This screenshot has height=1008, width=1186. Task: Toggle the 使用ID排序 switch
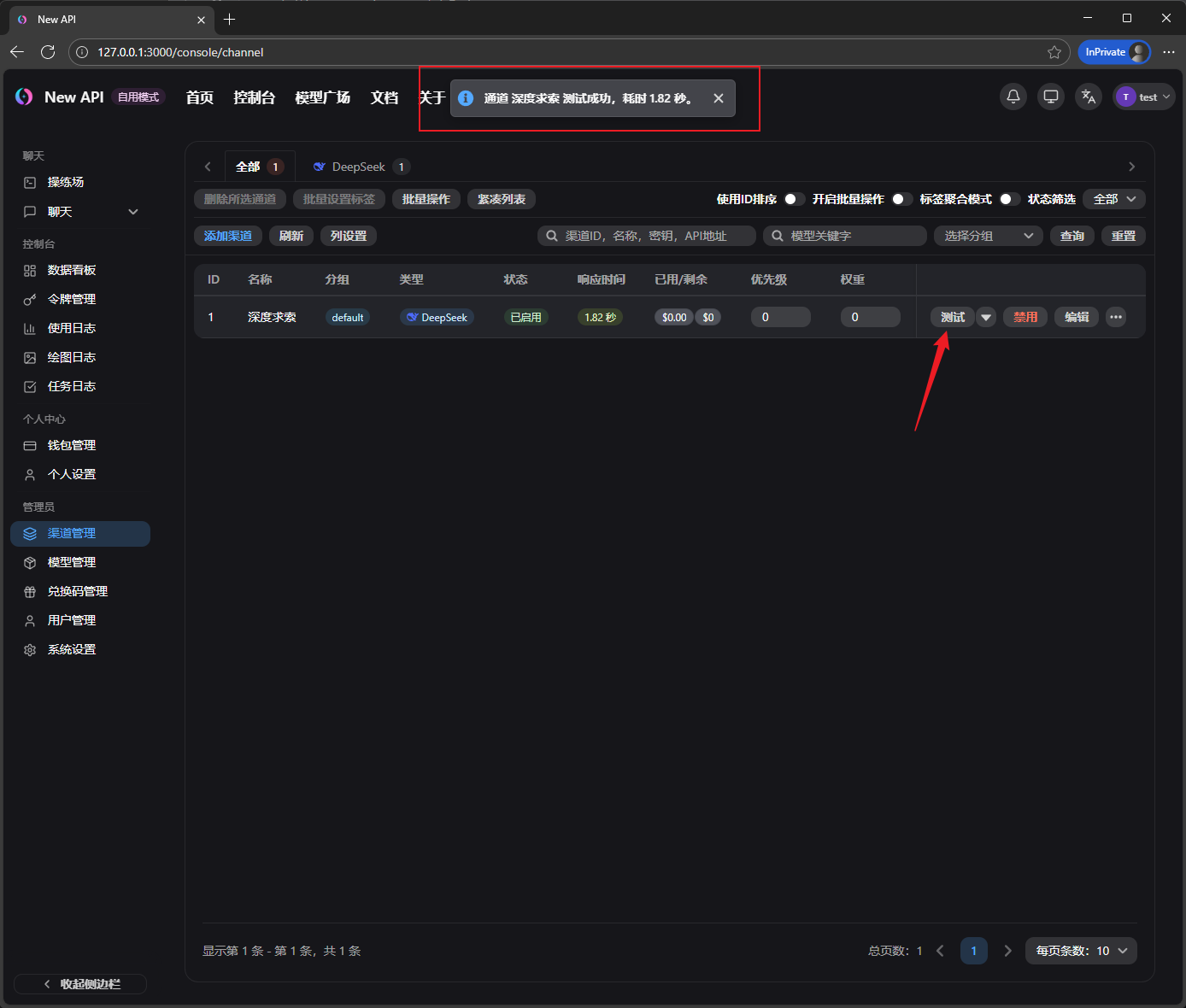[x=794, y=199]
